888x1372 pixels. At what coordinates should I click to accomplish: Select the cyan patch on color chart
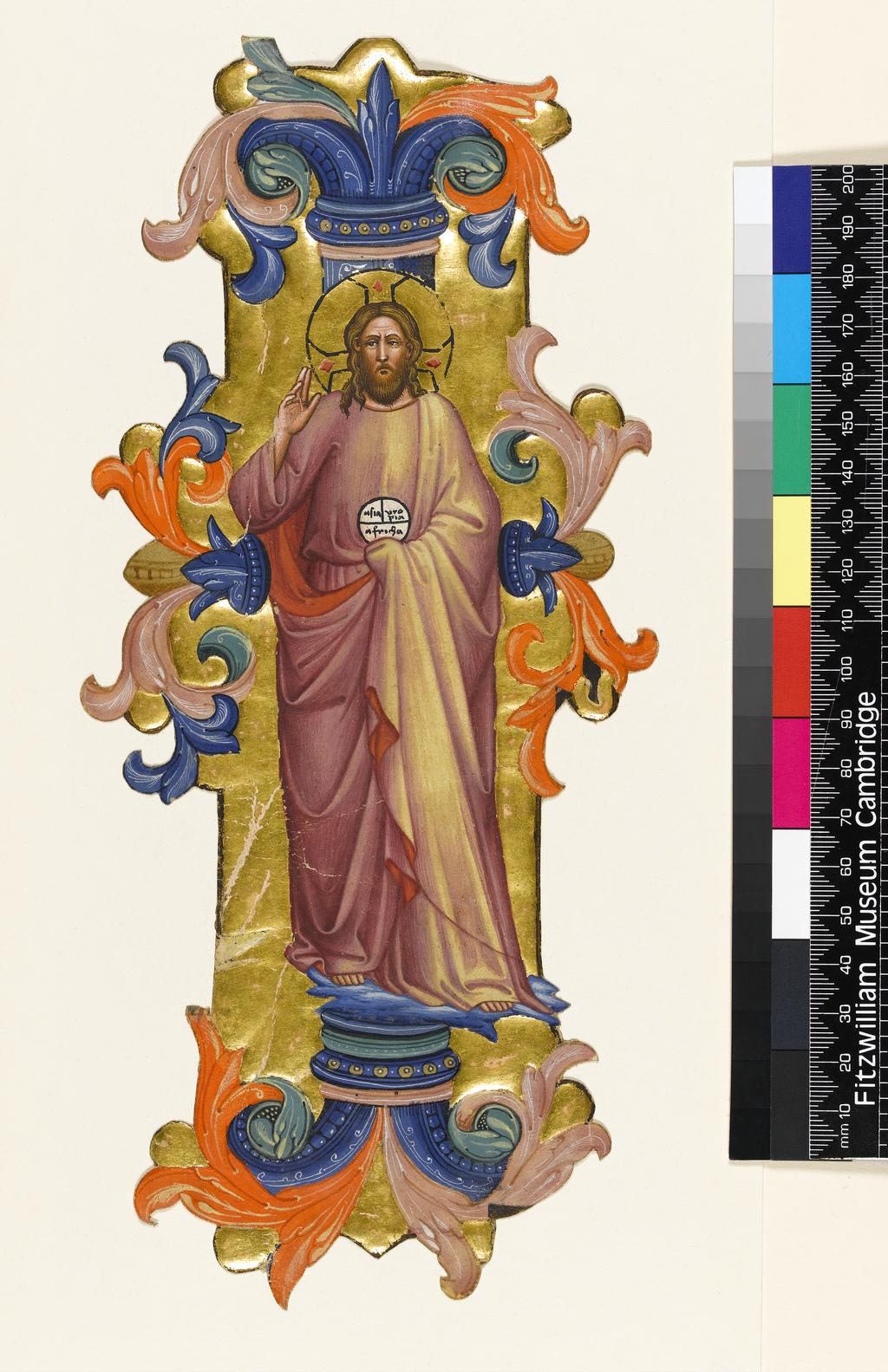(x=790, y=329)
